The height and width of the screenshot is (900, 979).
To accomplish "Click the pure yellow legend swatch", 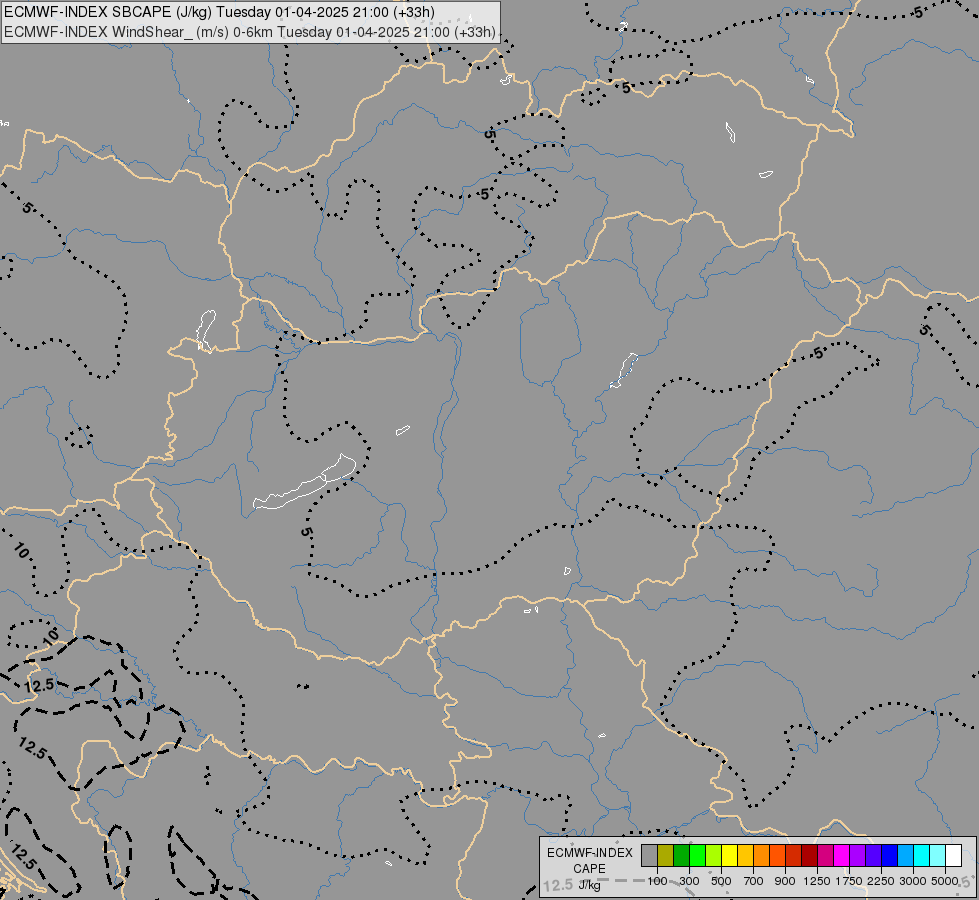I will (729, 855).
